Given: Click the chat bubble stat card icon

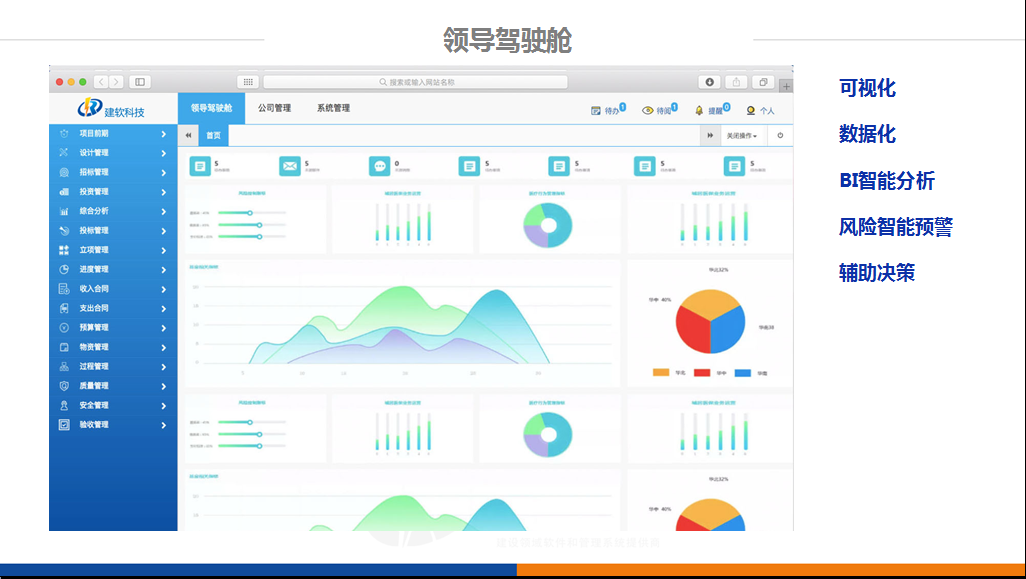Looking at the screenshot, I should (380, 166).
